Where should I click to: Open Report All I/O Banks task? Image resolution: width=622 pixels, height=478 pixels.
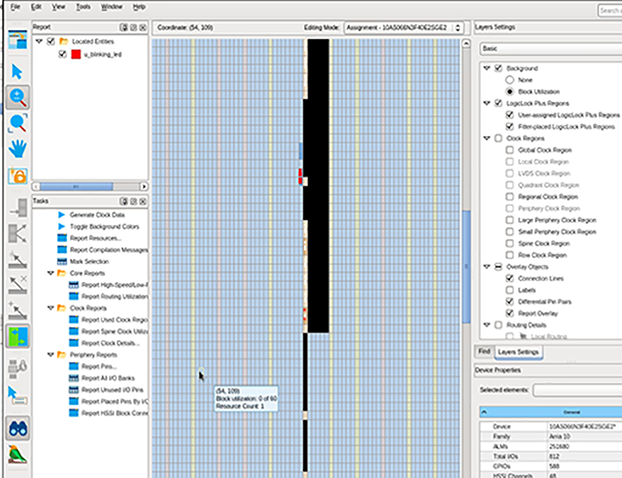pyautogui.click(x=109, y=378)
